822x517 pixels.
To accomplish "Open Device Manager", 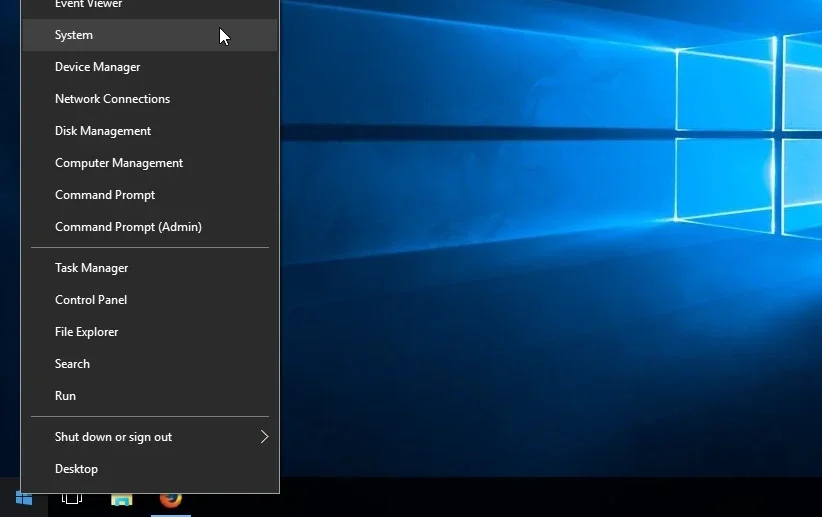I will point(97,67).
